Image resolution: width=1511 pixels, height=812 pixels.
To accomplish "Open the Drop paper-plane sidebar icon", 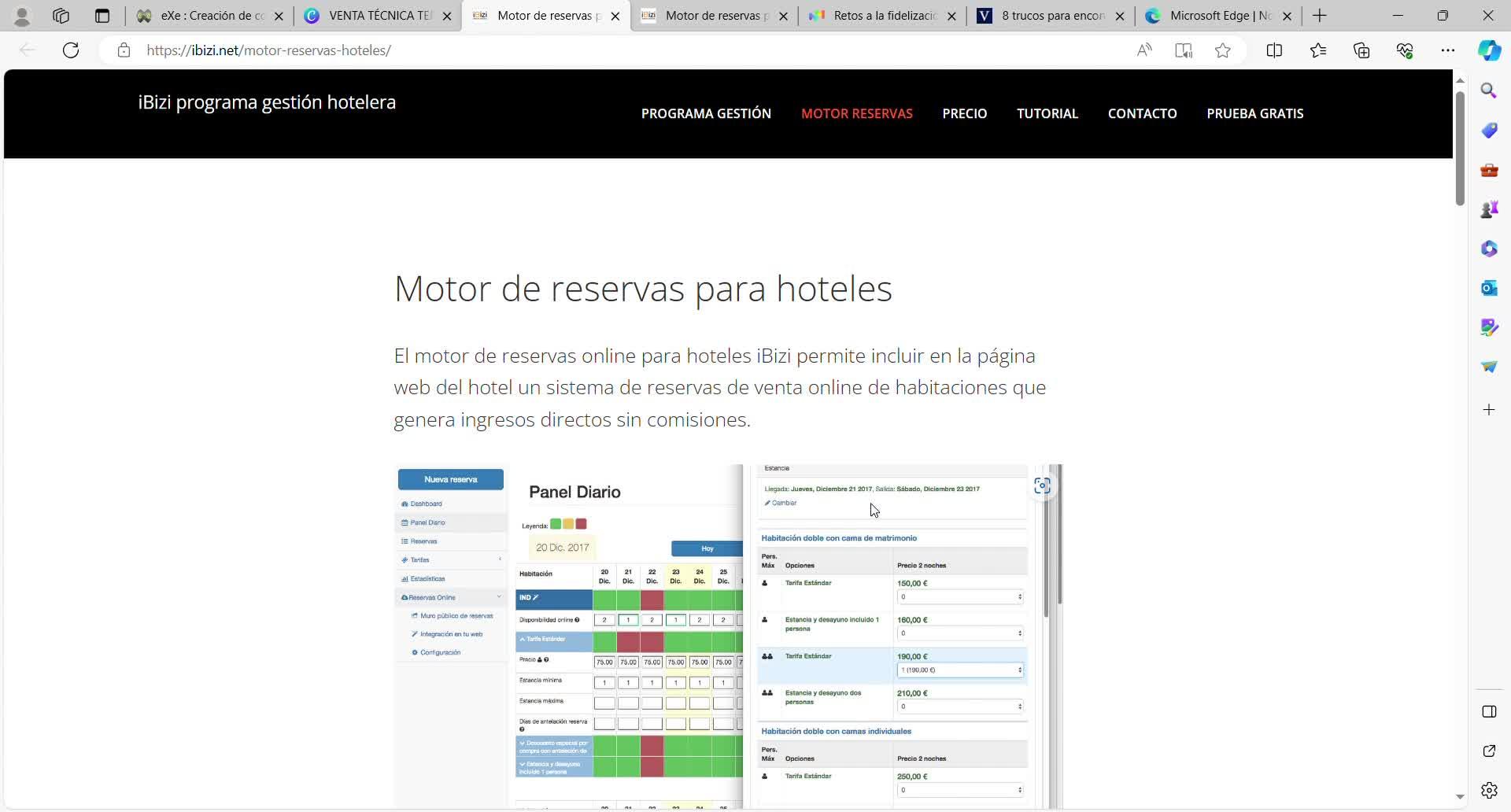I will [x=1489, y=367].
